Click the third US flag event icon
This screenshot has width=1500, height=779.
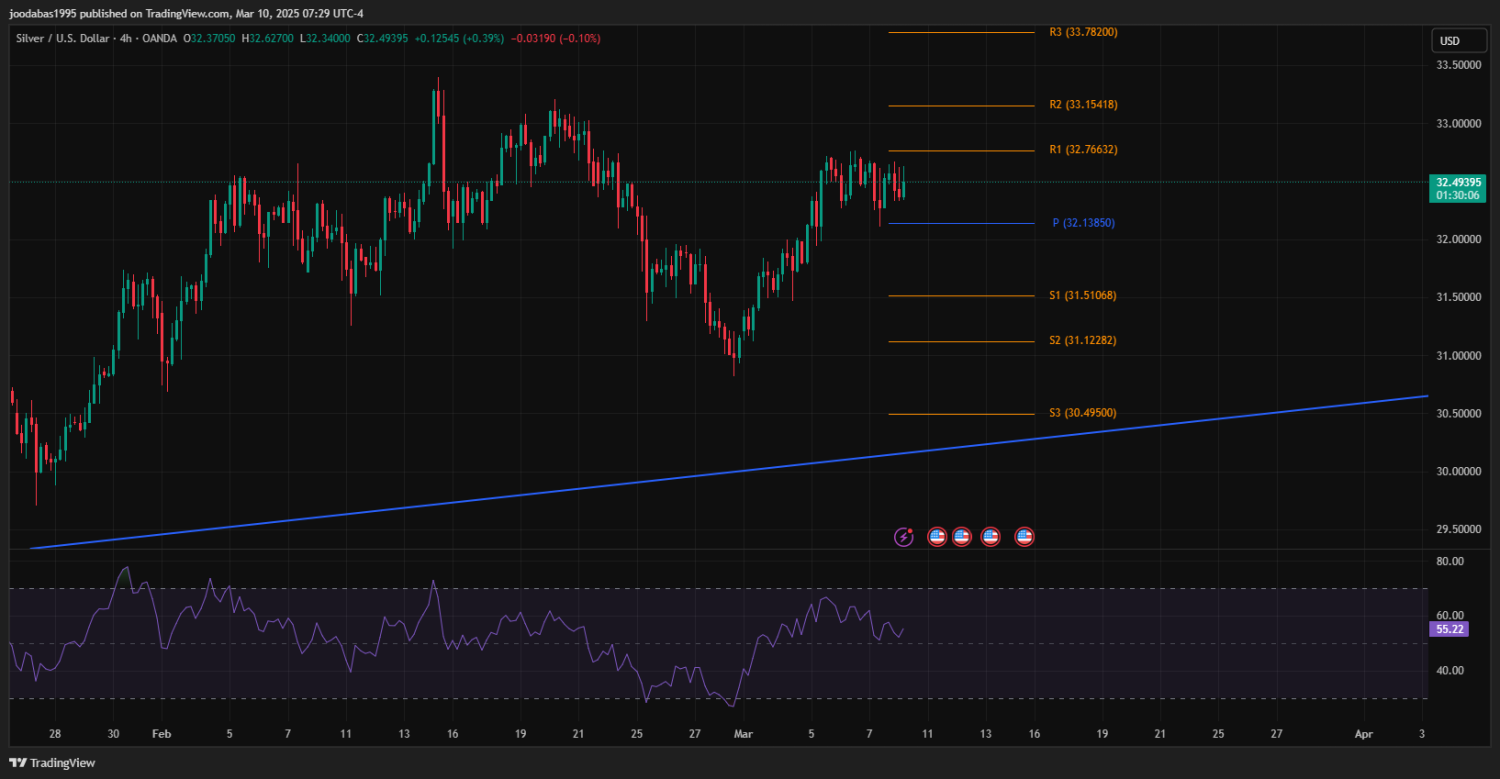(990, 537)
